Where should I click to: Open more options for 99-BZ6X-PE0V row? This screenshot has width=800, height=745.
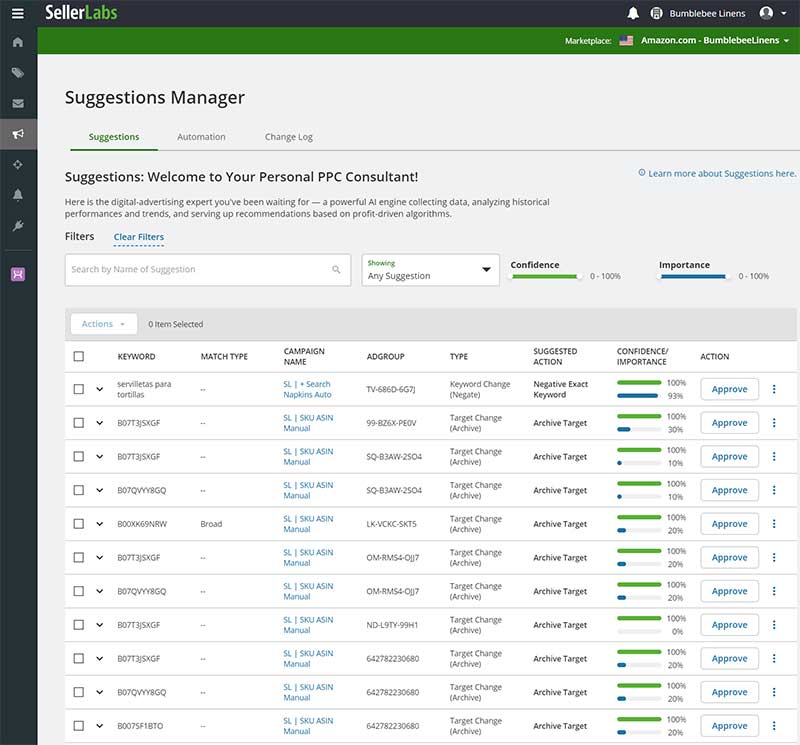pos(774,423)
